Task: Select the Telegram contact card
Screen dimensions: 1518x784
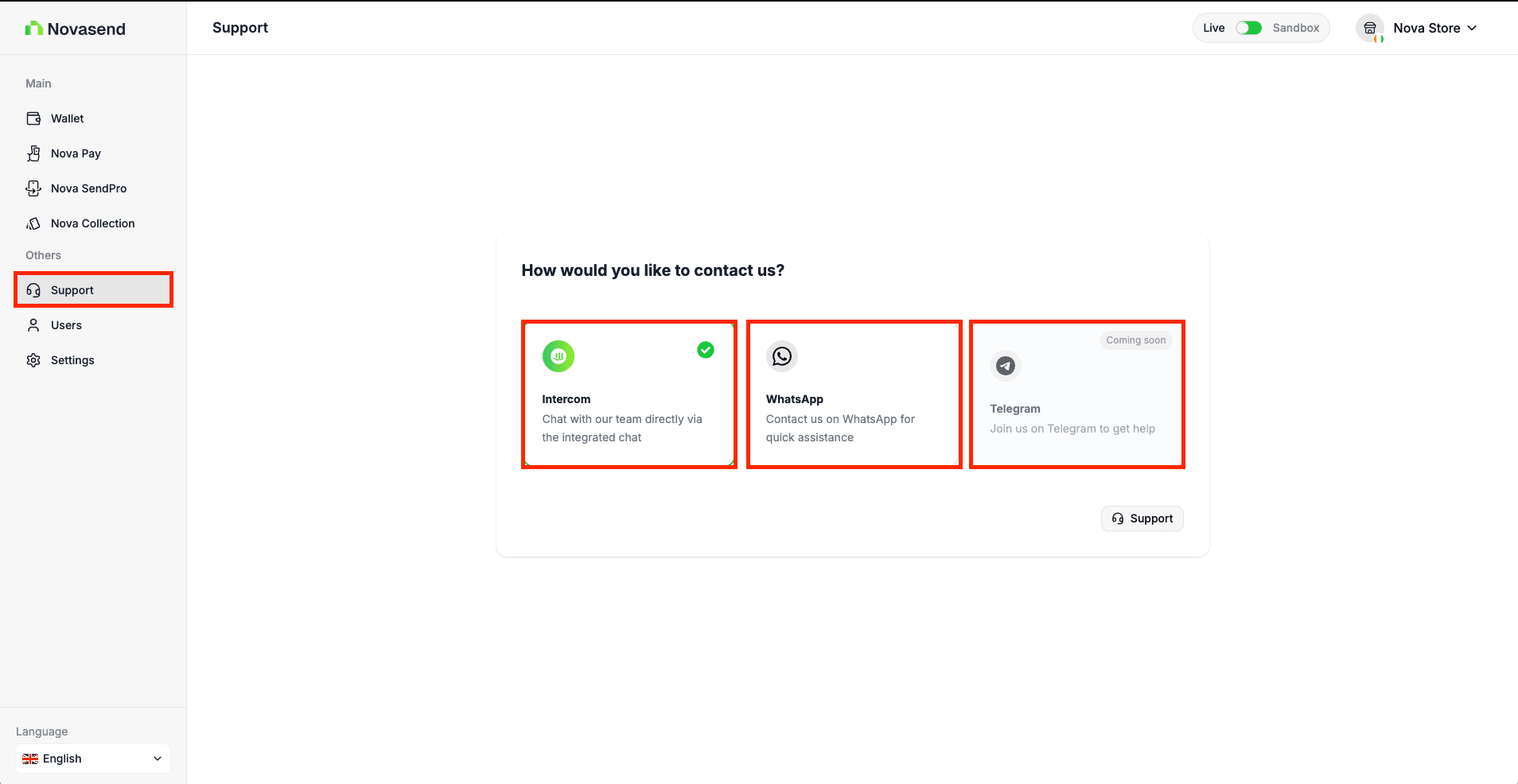Action: click(1077, 394)
